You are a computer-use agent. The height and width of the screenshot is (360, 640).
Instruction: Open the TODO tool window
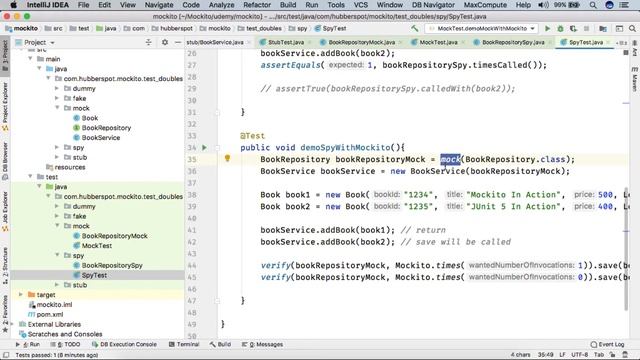(65, 344)
